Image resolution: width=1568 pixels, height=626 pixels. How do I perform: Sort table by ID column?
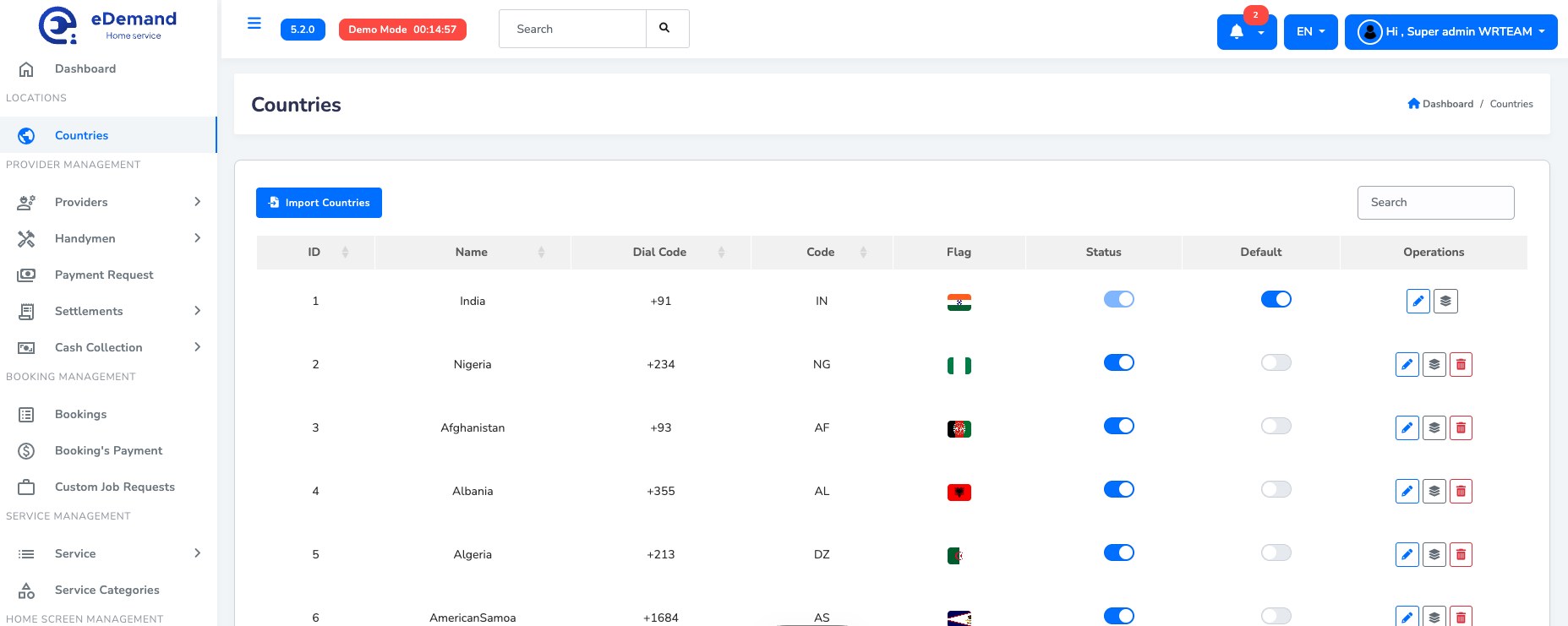tap(315, 252)
